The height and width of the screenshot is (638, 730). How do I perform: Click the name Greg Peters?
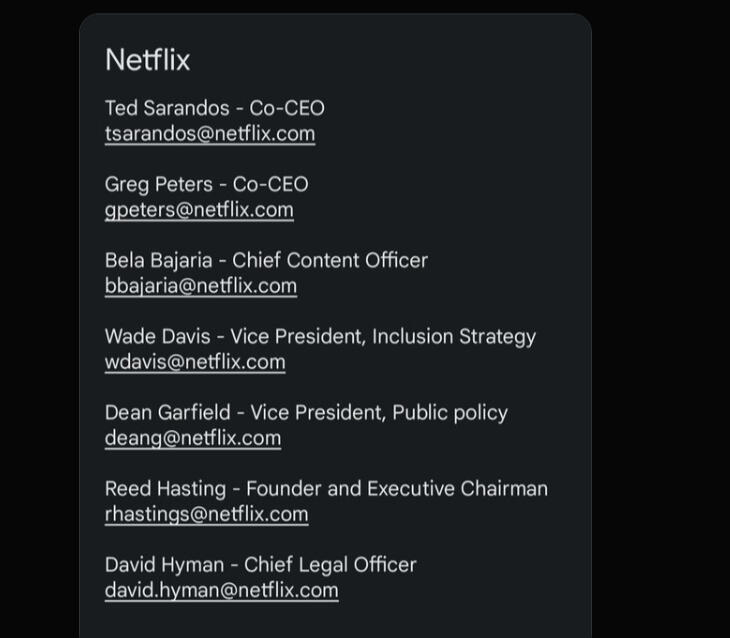click(159, 185)
